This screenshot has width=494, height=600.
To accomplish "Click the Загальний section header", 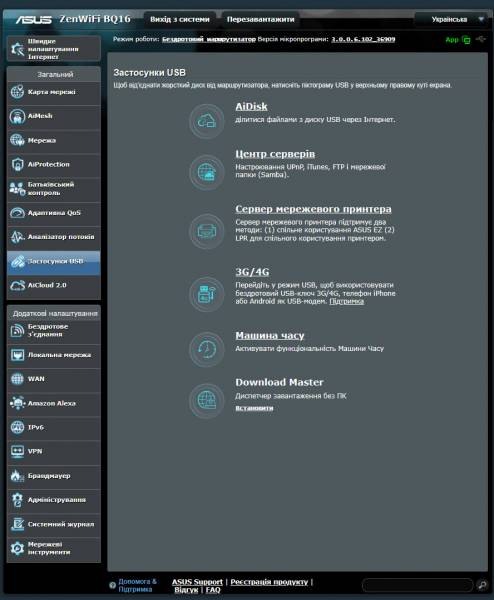I will pyautogui.click(x=55, y=74).
